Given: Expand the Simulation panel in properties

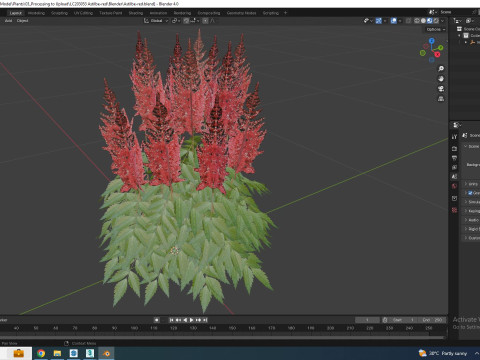Looking at the screenshot, I should [x=466, y=202].
